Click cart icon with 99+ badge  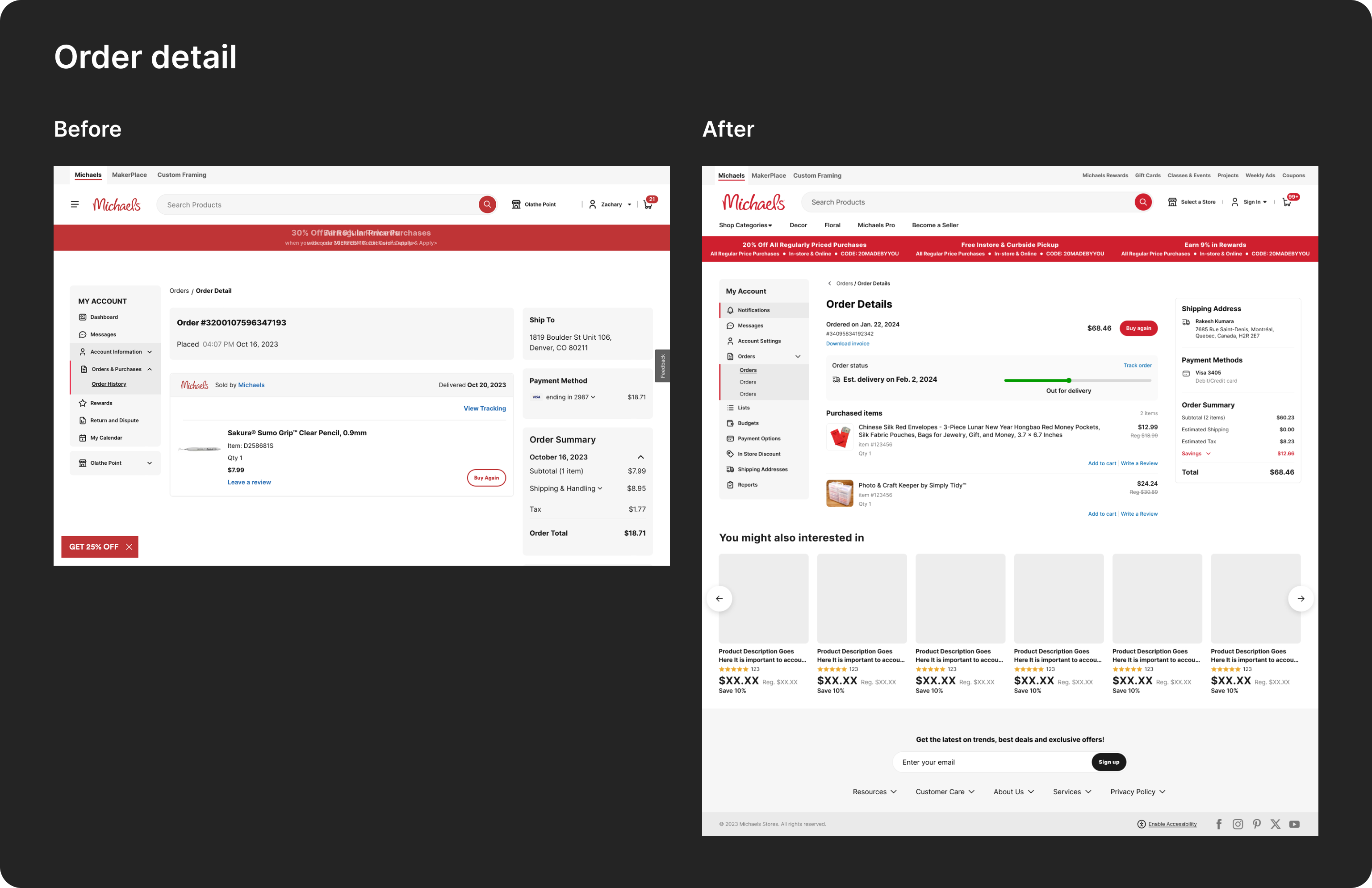coord(1286,202)
